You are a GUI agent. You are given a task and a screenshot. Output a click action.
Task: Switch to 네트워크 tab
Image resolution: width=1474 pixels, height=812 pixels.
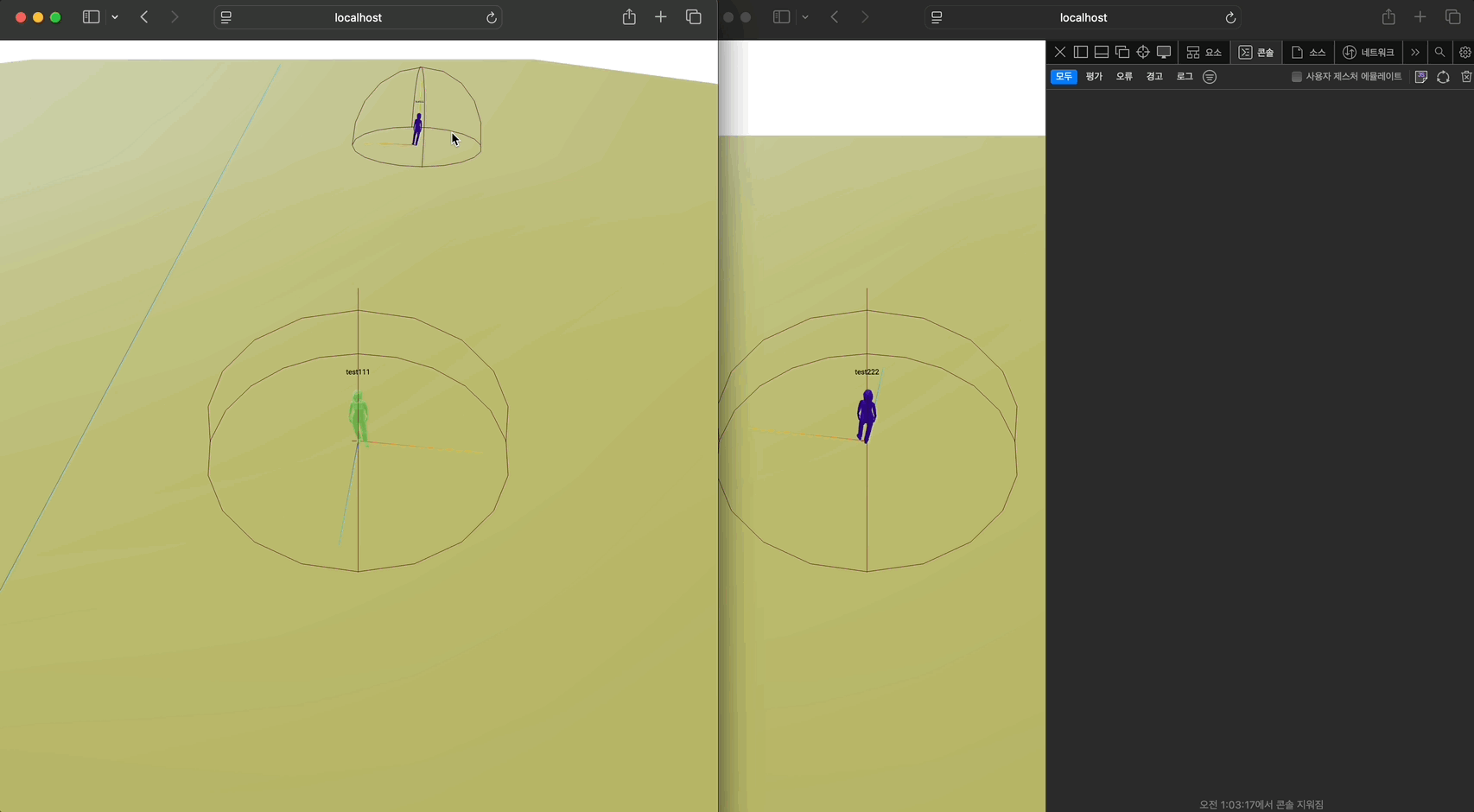(x=1369, y=53)
